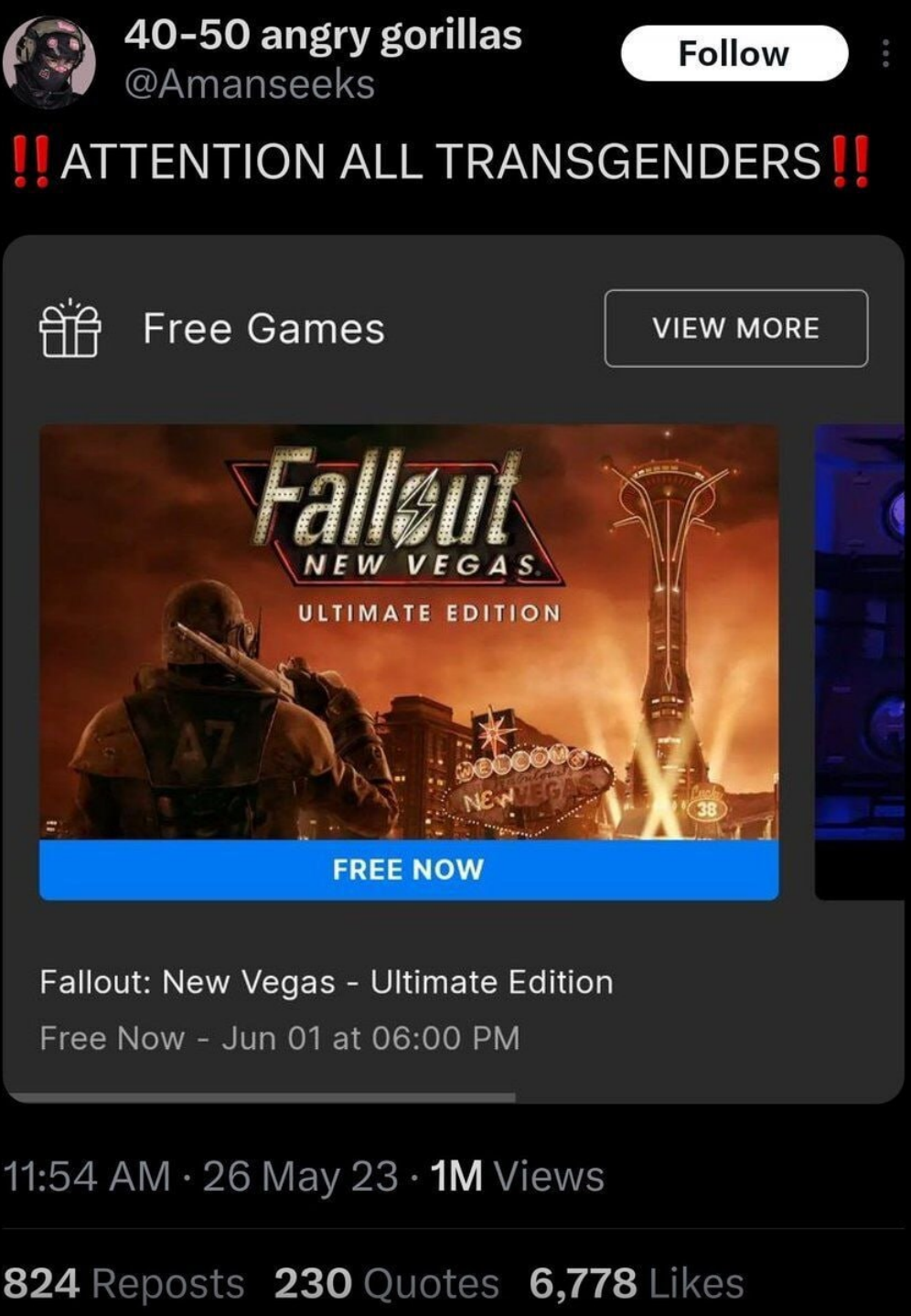Click the three-dot more options icon

click(x=884, y=54)
